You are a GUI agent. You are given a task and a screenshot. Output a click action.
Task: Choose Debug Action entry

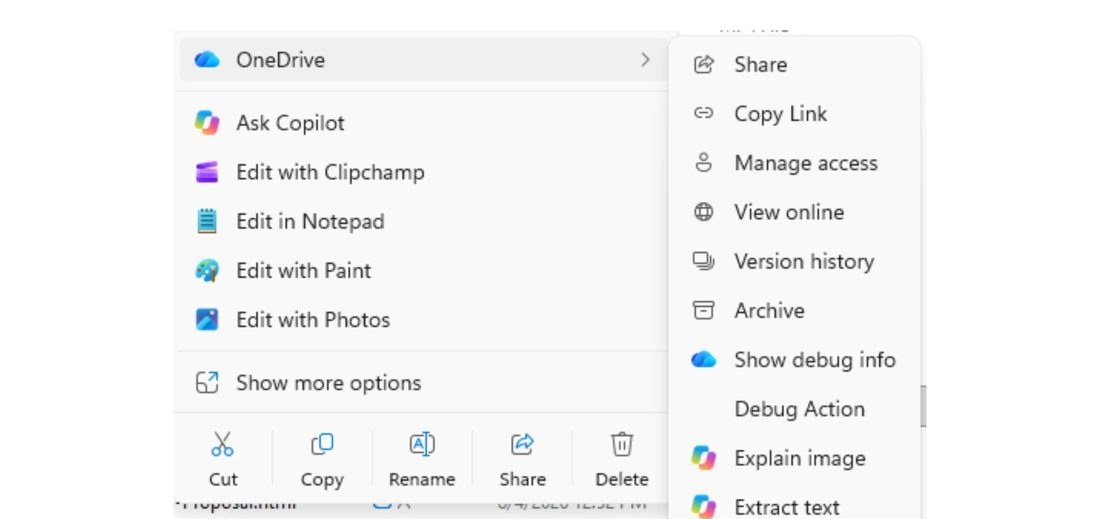point(794,409)
